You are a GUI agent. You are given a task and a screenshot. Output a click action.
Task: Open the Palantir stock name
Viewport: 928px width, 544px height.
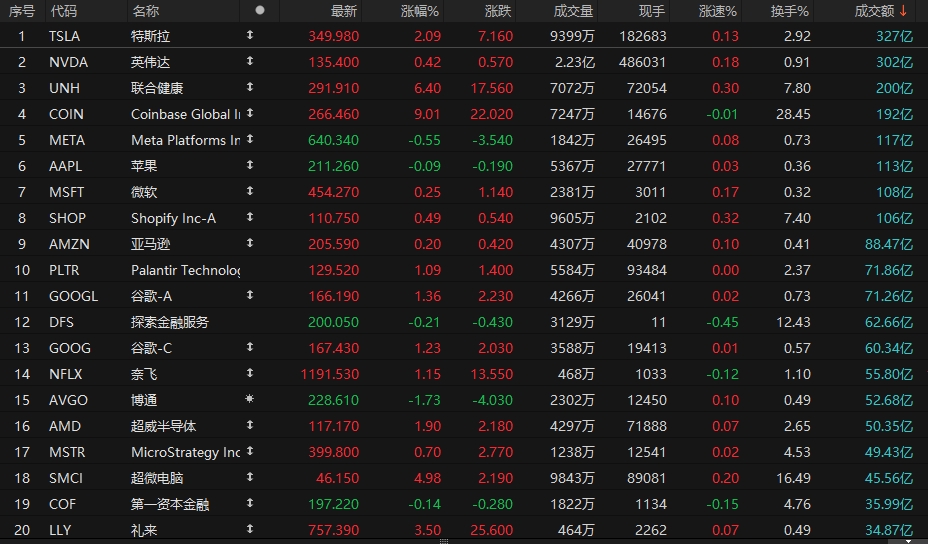pos(185,270)
